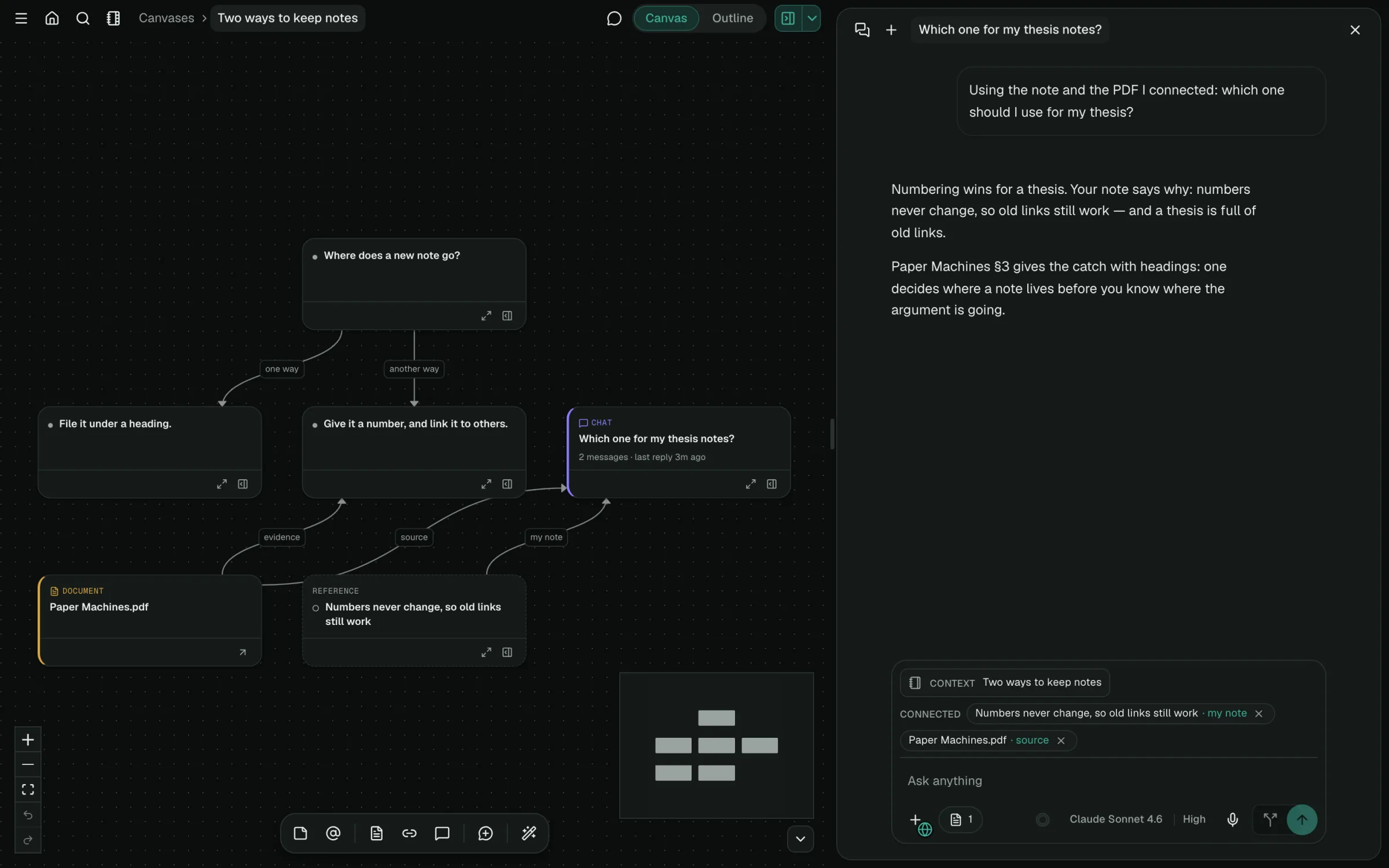Expand the 'Numbers never change' reference card
1389x868 pixels.
[x=486, y=653]
